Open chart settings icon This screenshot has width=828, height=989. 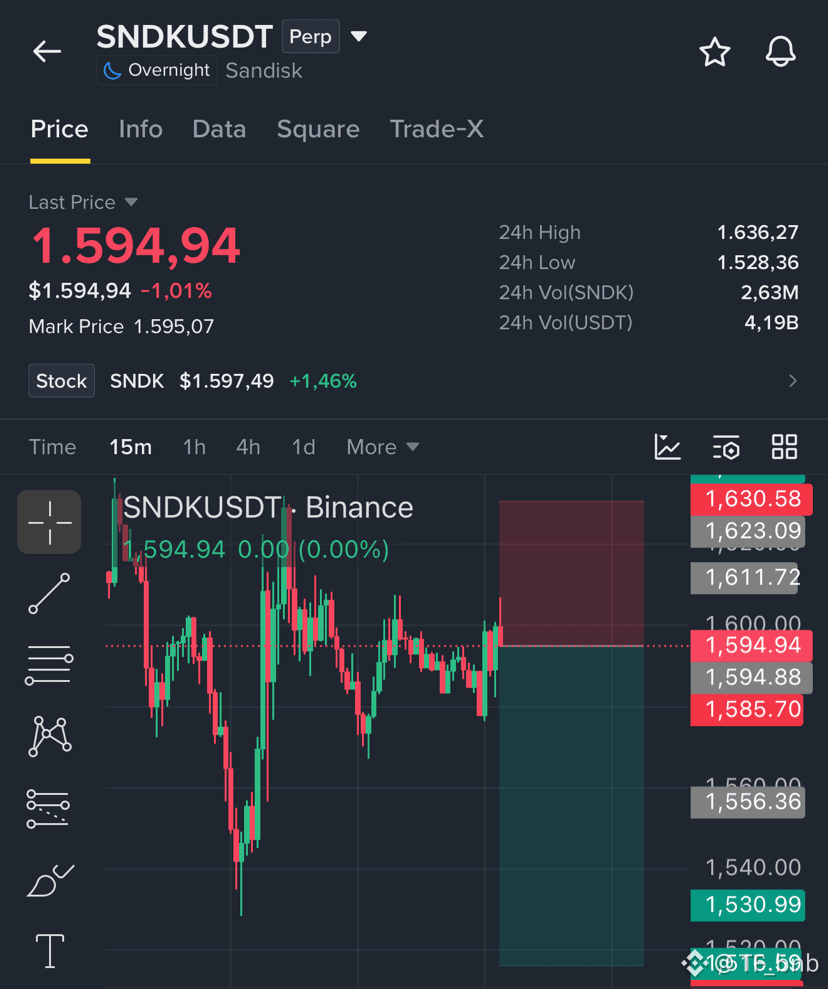click(x=726, y=447)
